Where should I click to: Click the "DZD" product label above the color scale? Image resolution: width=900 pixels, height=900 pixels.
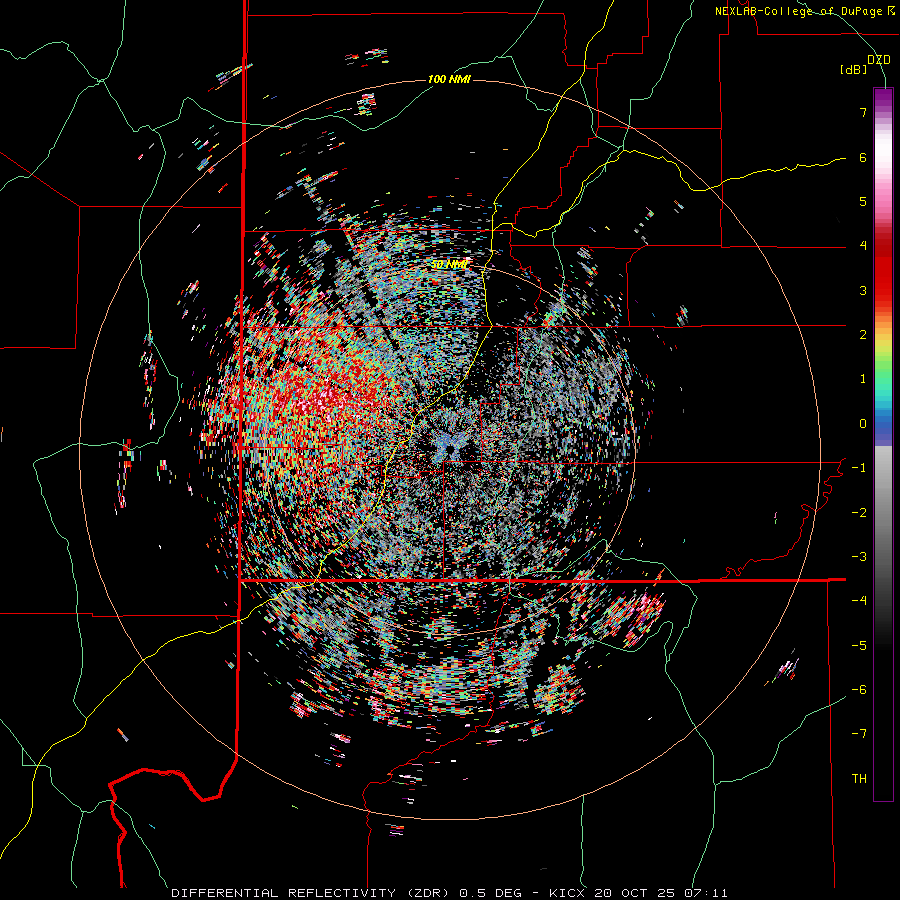tap(879, 60)
